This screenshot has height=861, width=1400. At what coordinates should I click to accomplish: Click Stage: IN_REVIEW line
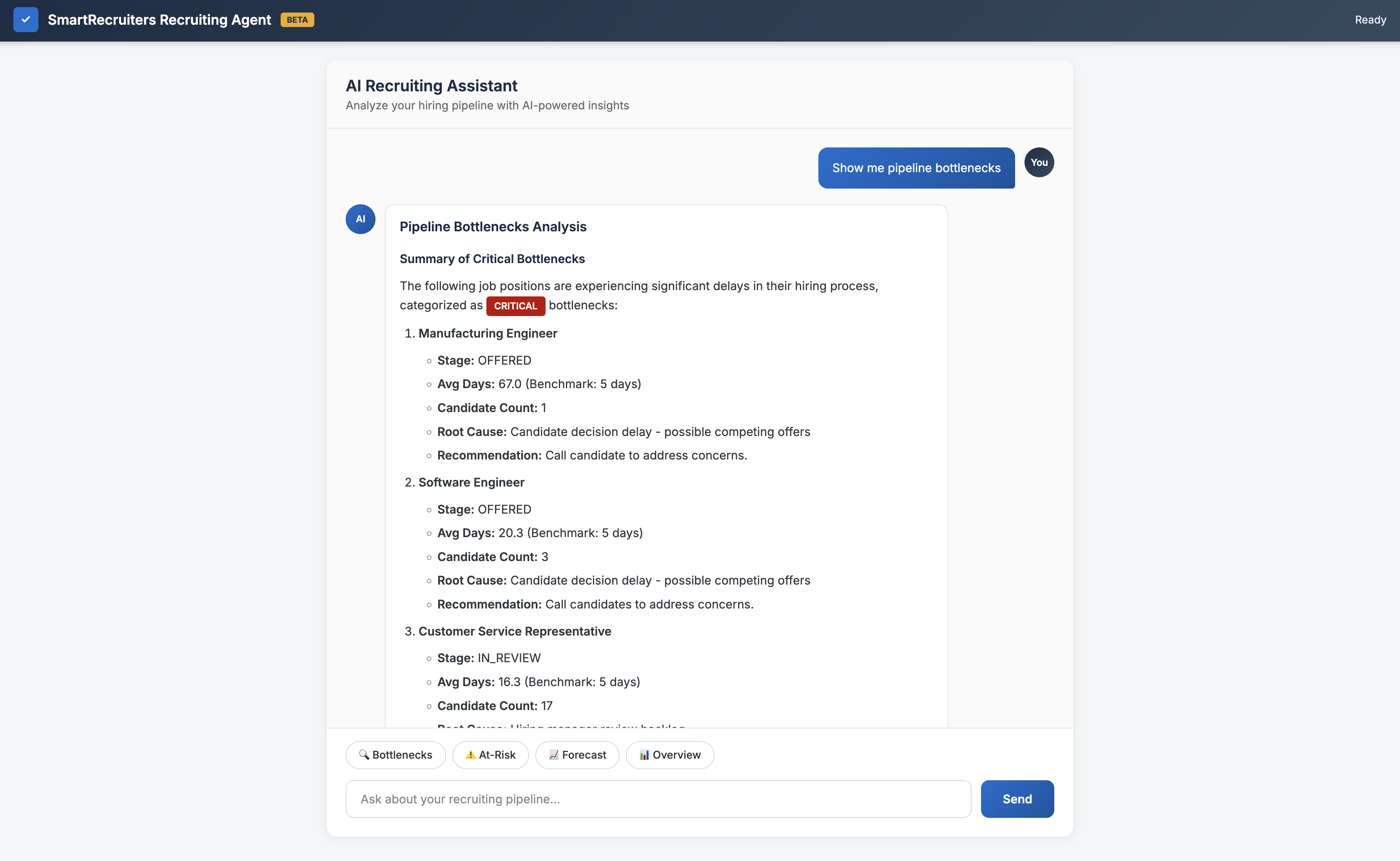[489, 658]
